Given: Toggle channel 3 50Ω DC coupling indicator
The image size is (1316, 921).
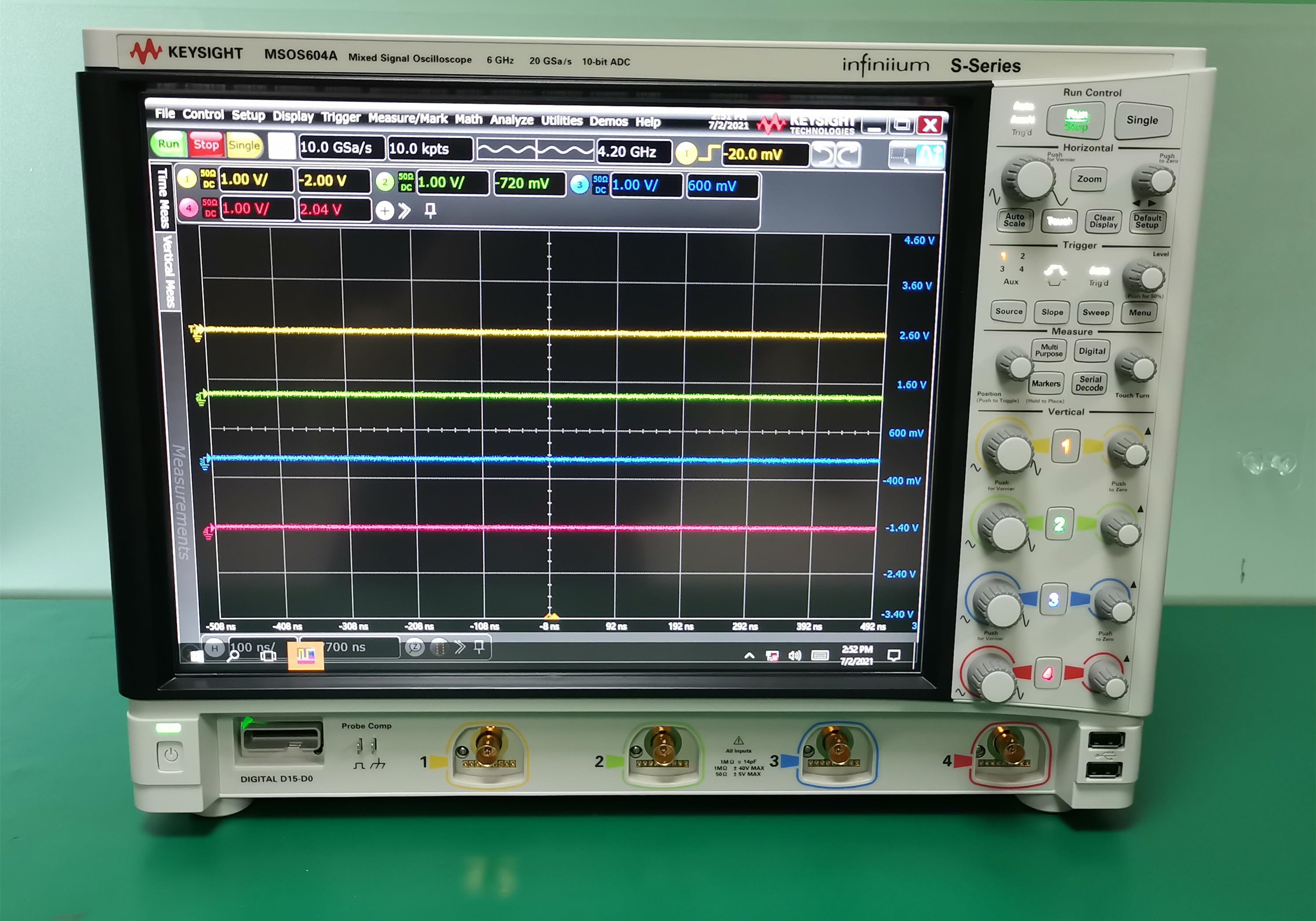Looking at the screenshot, I should [600, 185].
